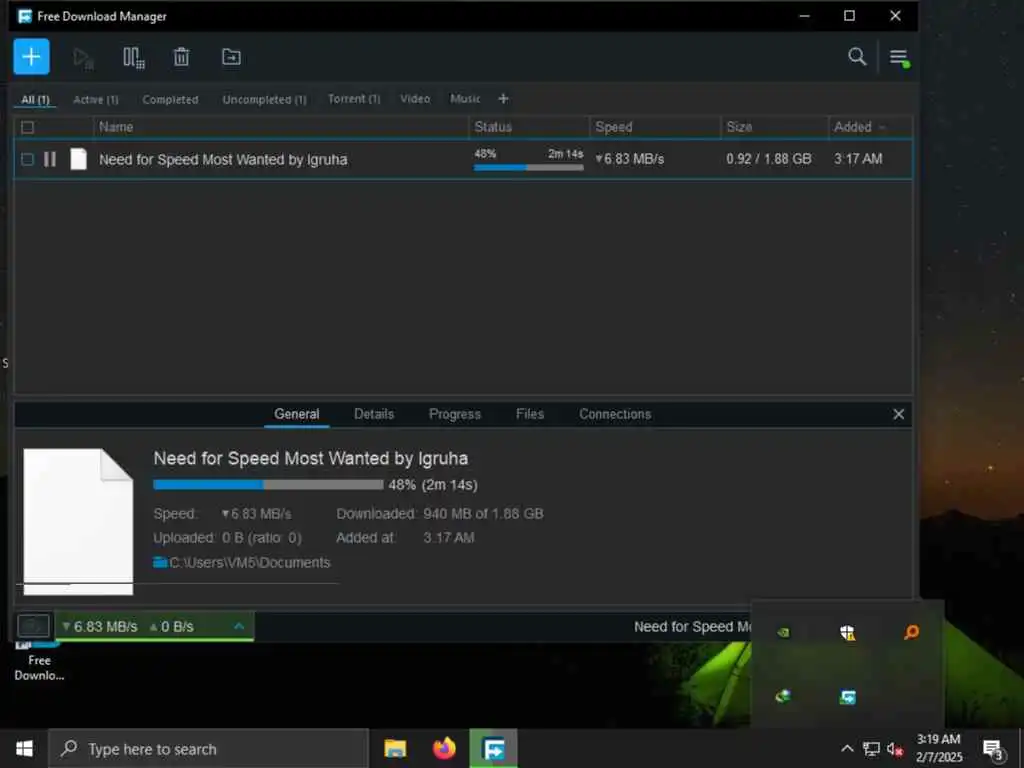Select Need for Speed Most Wanted row name

coord(223,159)
